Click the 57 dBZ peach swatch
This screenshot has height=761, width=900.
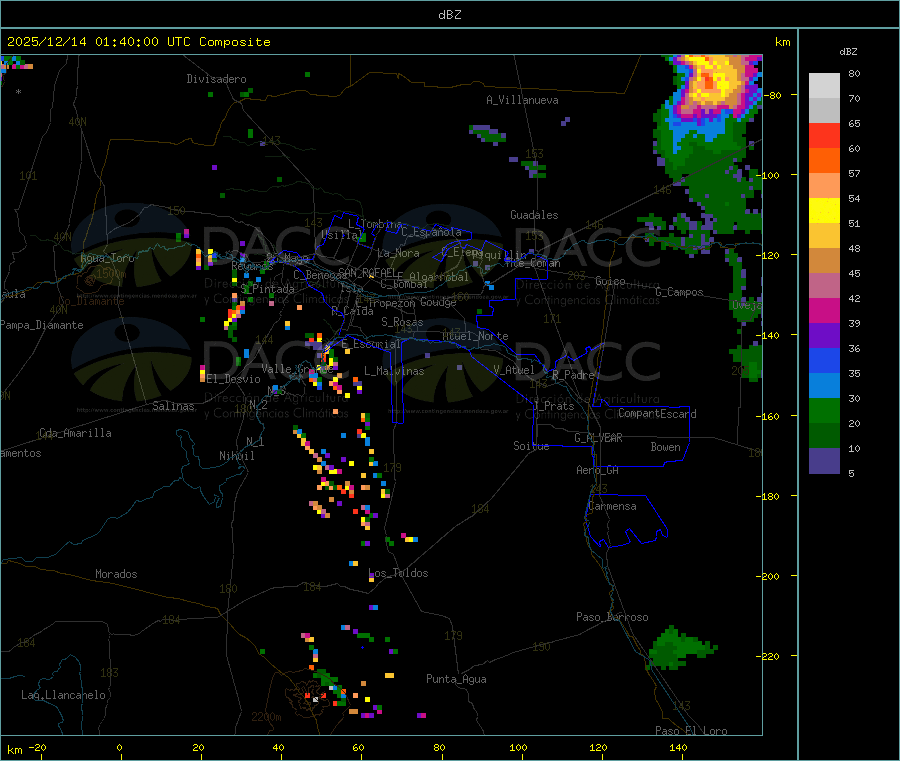click(x=824, y=185)
